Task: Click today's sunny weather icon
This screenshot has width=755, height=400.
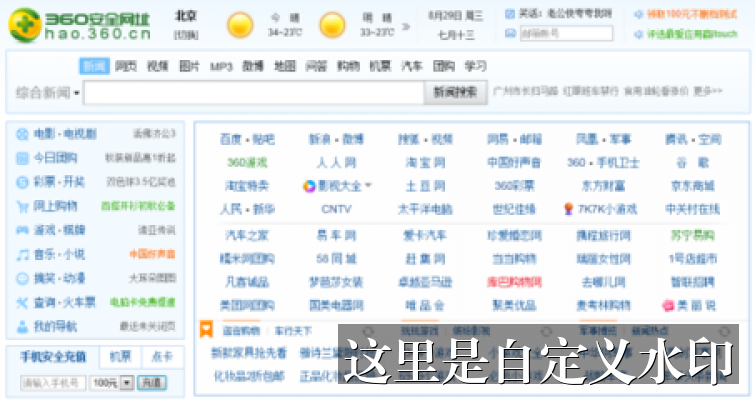Action: [240, 26]
